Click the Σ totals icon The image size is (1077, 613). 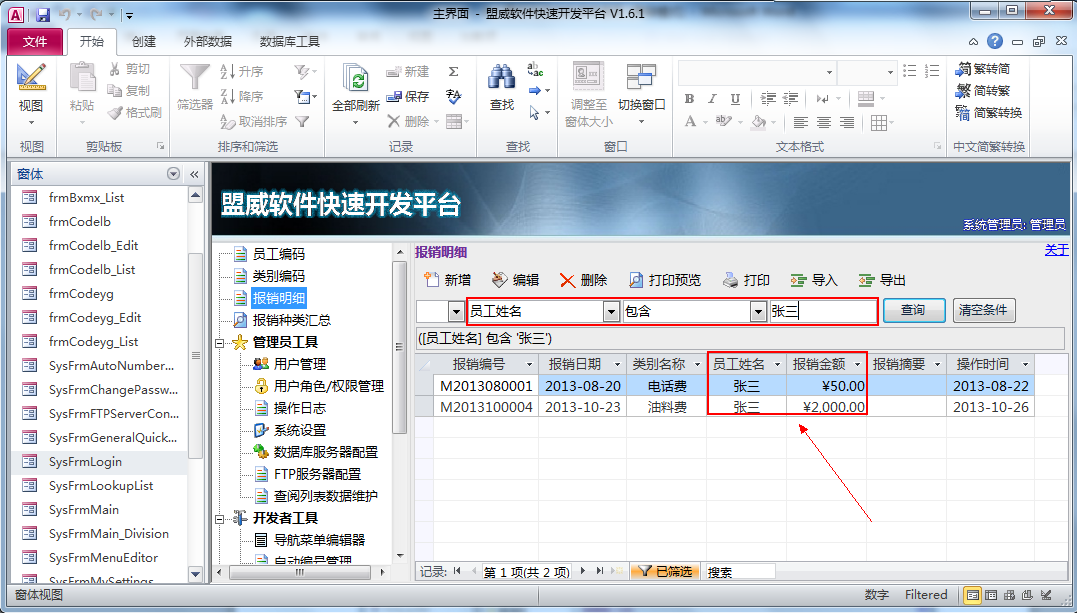point(453,71)
